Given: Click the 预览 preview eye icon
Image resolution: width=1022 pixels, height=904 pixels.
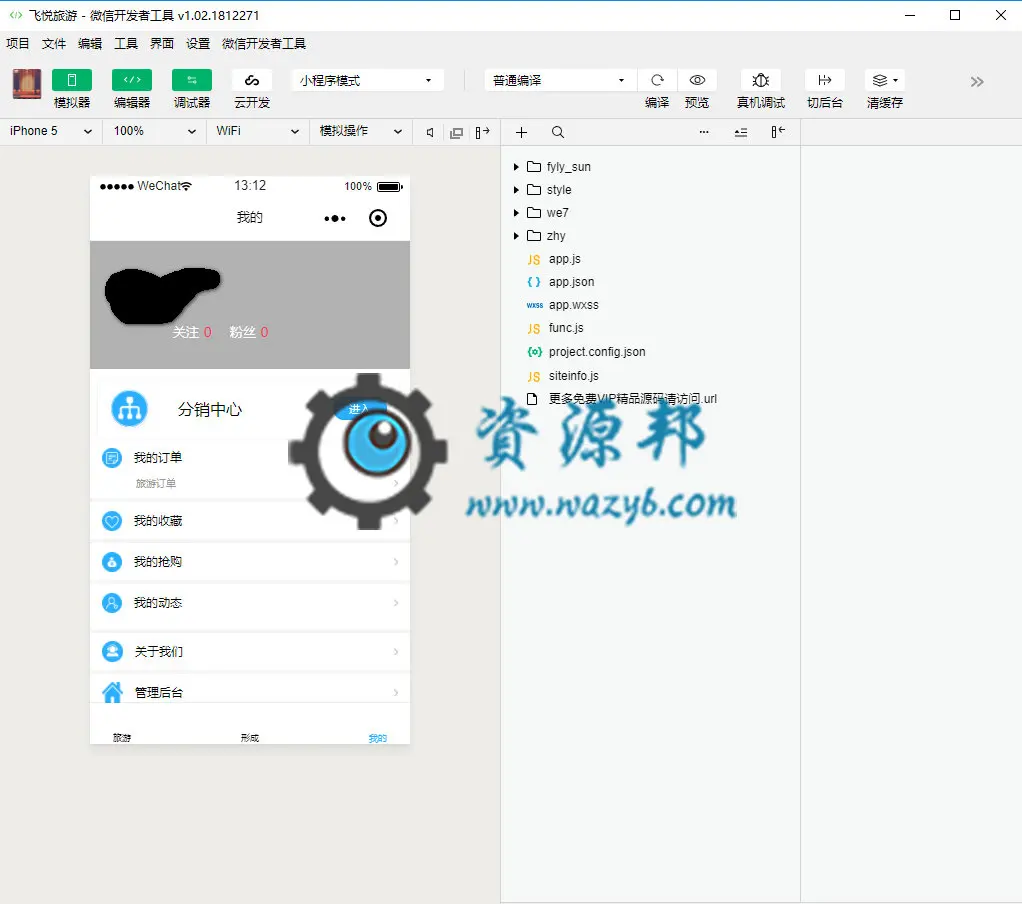Looking at the screenshot, I should coord(697,80).
